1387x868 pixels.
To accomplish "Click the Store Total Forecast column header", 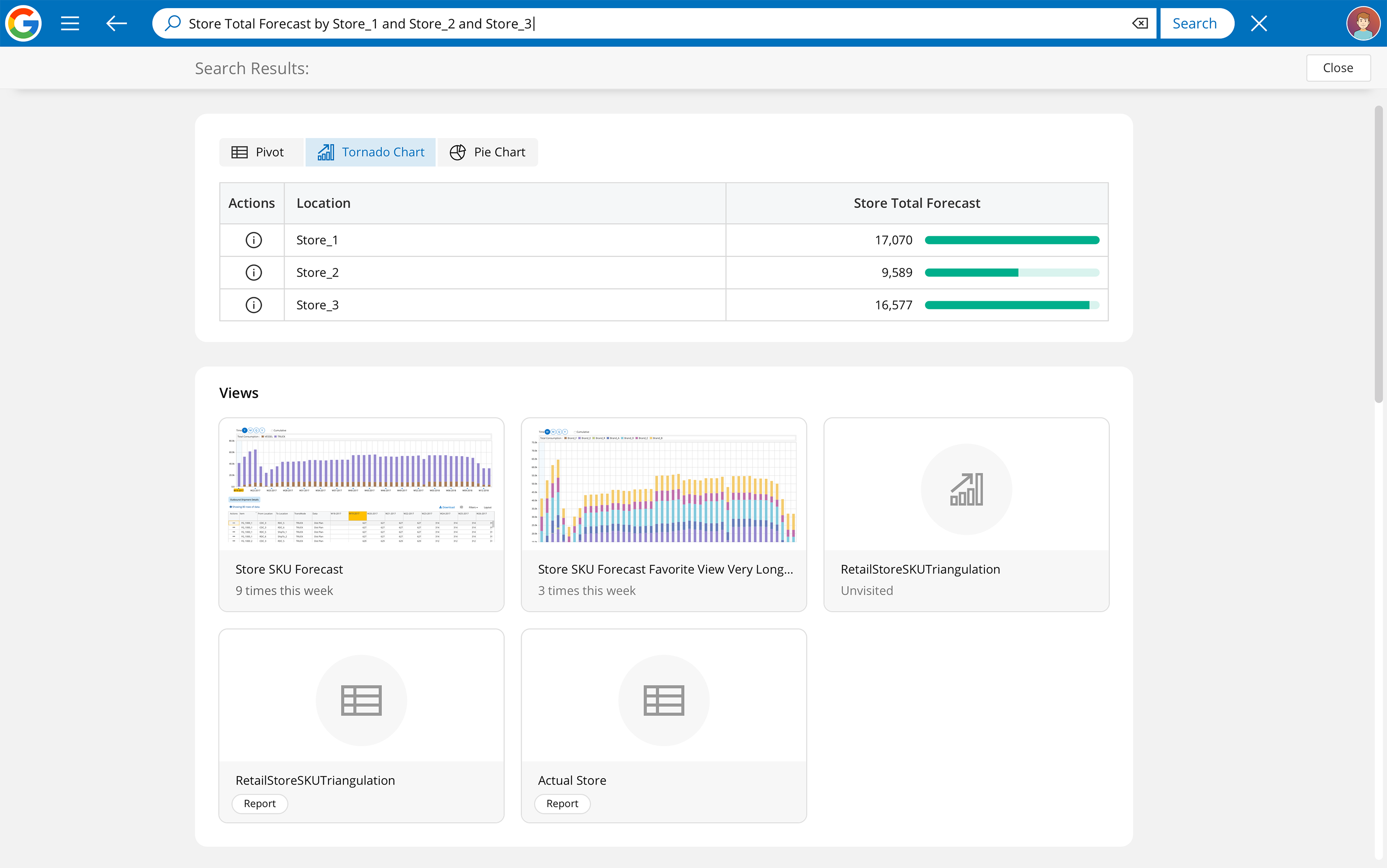I will pos(917,203).
